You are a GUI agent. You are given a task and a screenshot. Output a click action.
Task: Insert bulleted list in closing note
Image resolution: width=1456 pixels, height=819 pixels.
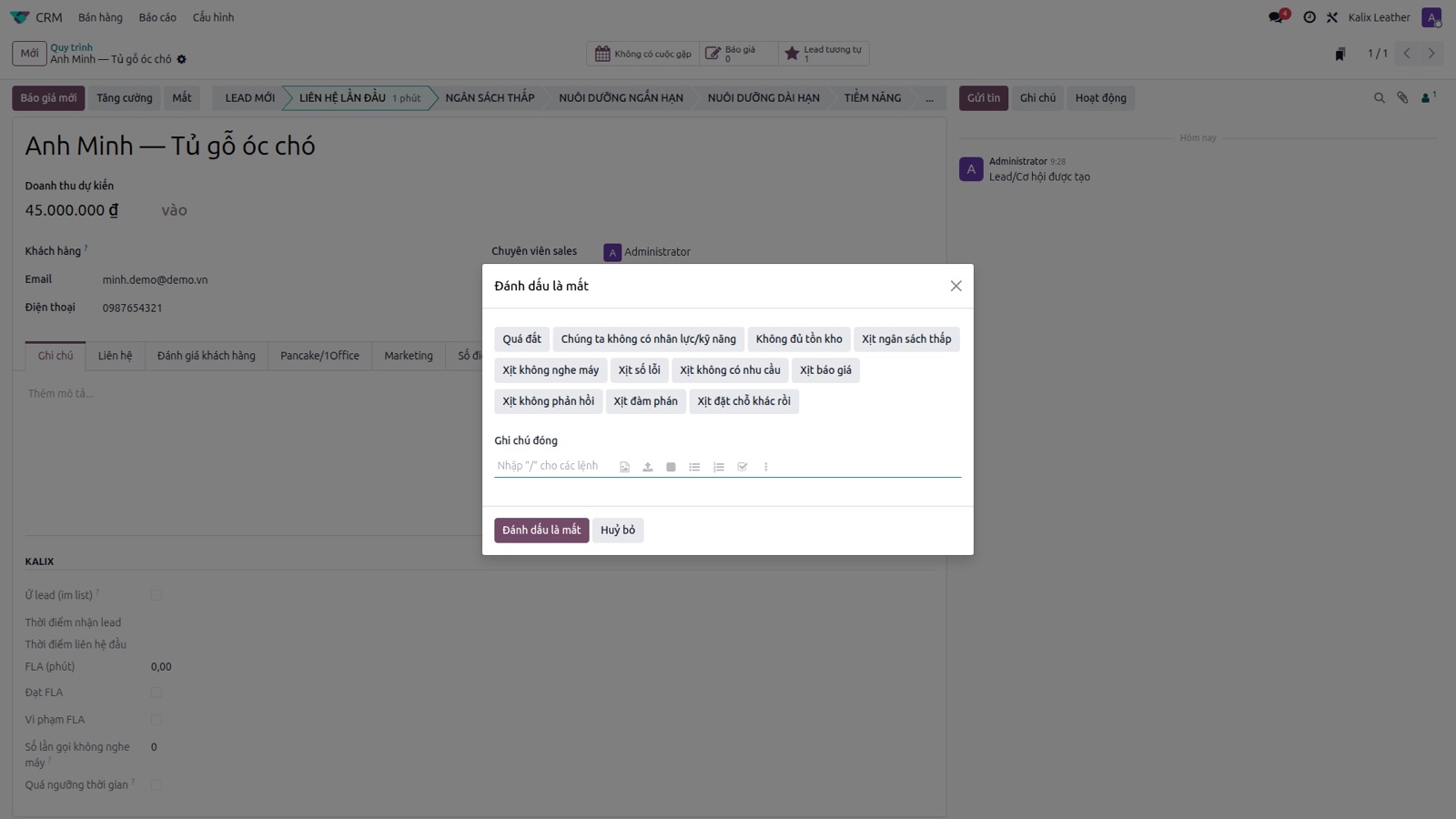tap(694, 467)
